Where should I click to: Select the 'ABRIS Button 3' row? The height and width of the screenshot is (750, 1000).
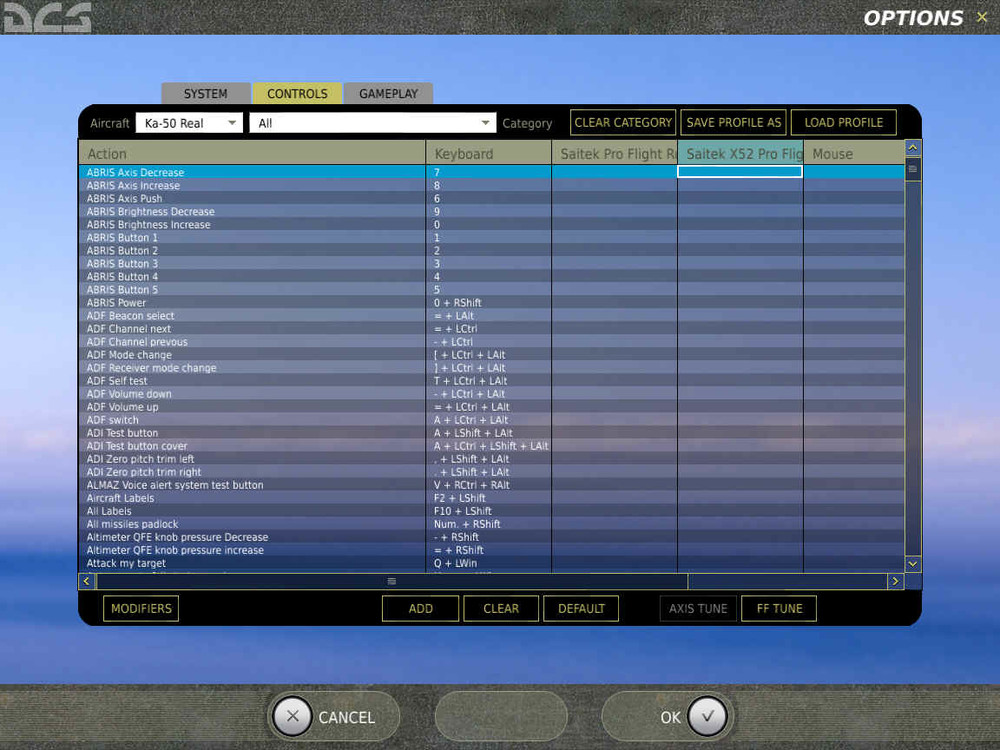coord(491,263)
